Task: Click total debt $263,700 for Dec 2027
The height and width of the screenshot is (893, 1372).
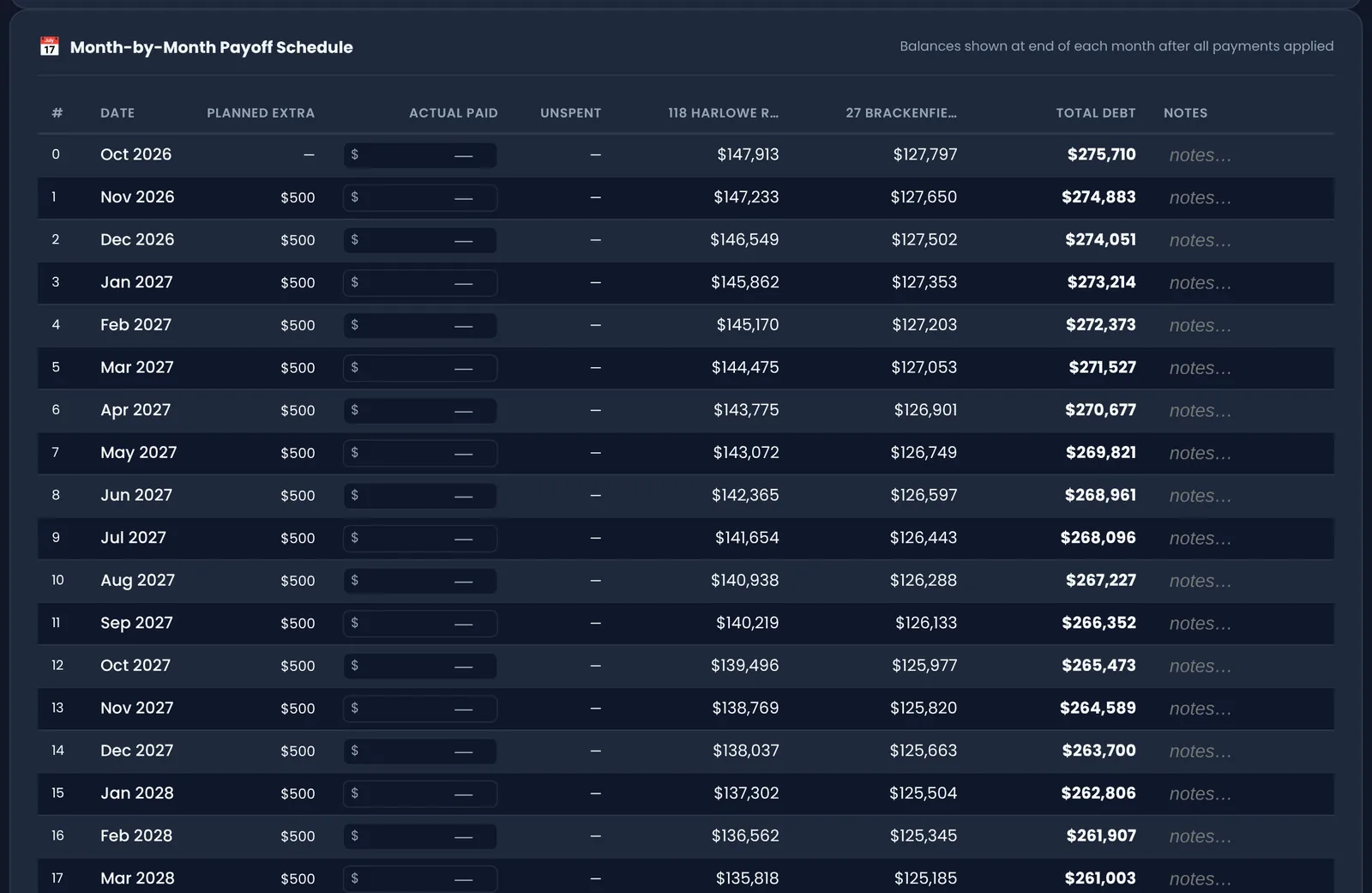Action: pyautogui.click(x=1098, y=751)
